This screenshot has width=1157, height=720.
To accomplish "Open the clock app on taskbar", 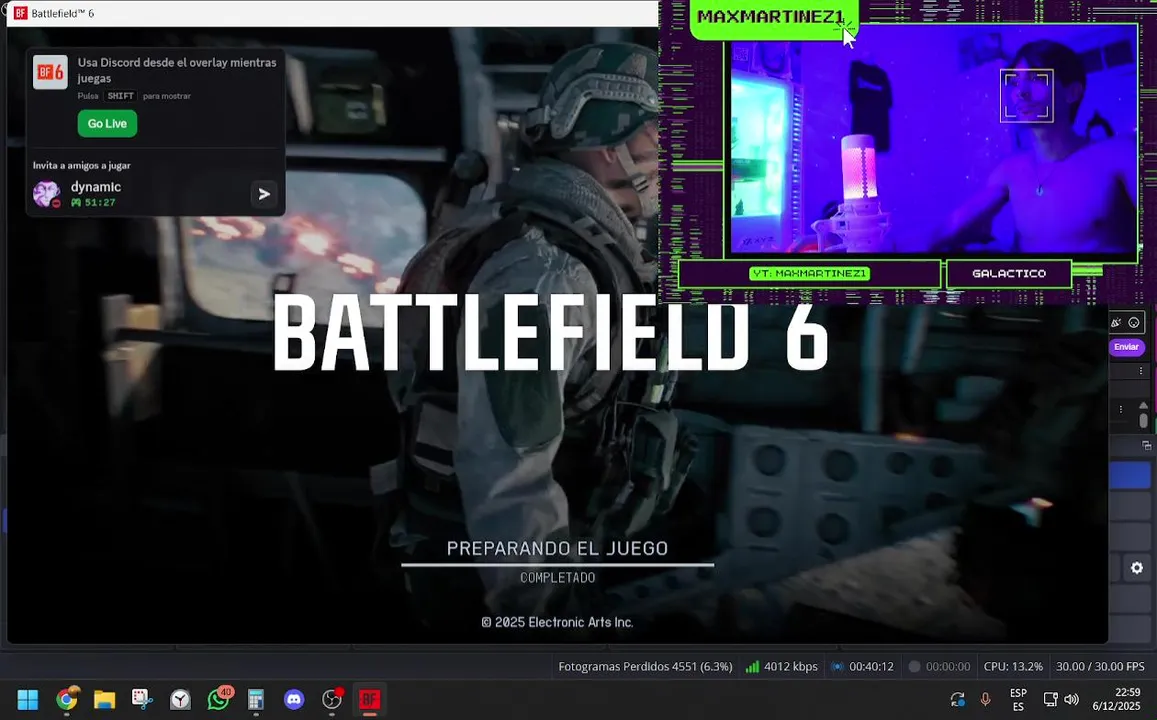I will pyautogui.click(x=180, y=699).
